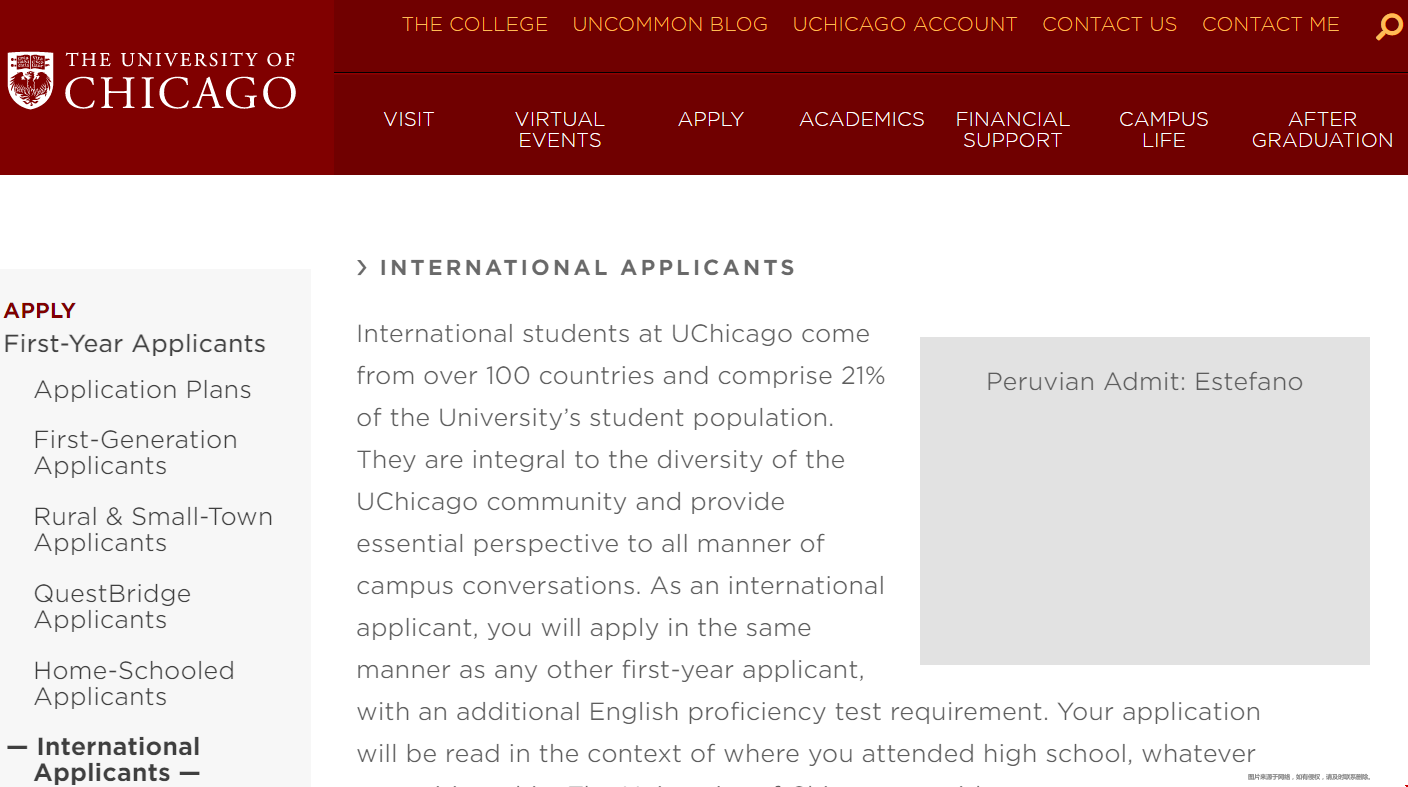Click the Contact Me link
The image size is (1408, 787).
coord(1271,25)
